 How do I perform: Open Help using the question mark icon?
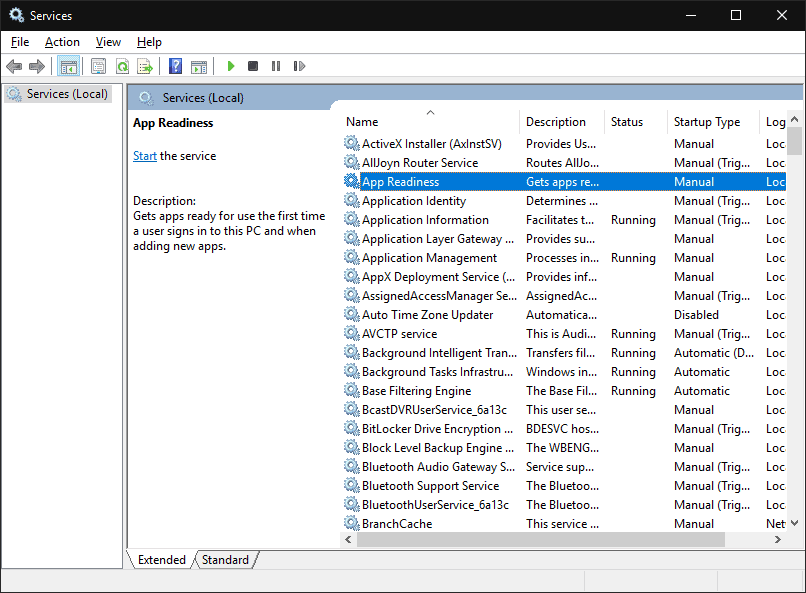(175, 66)
